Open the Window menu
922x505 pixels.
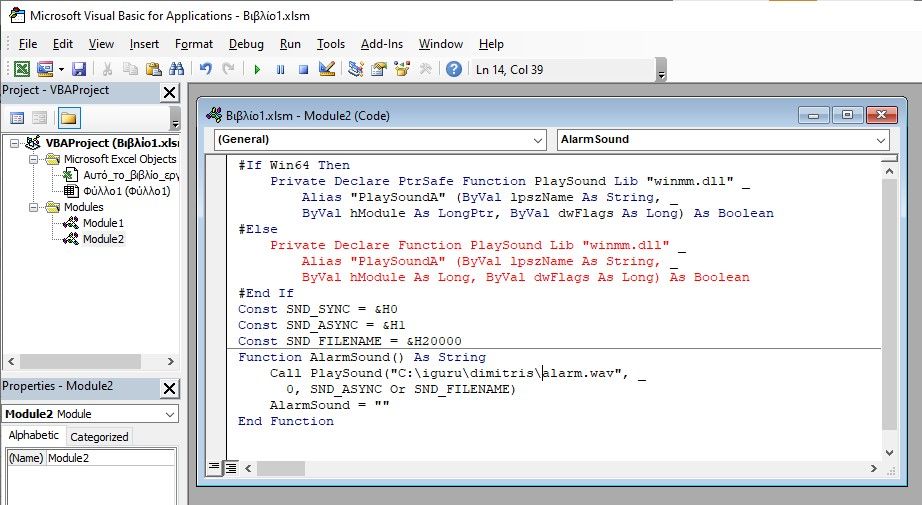pyautogui.click(x=440, y=44)
